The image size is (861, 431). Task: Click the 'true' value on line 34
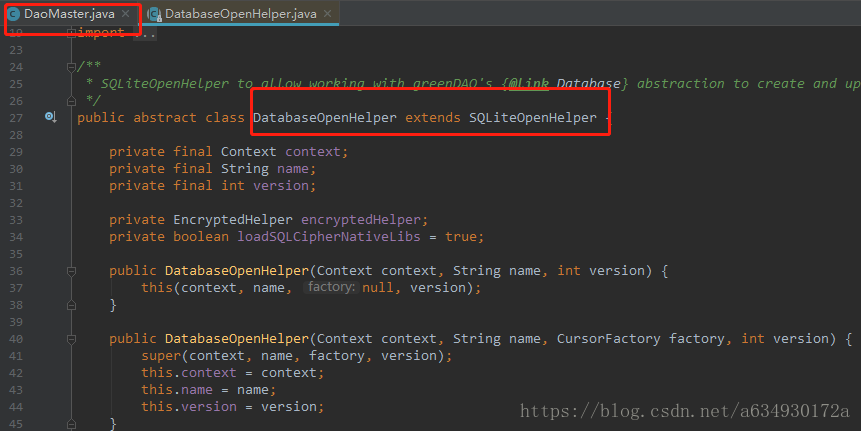pos(461,237)
